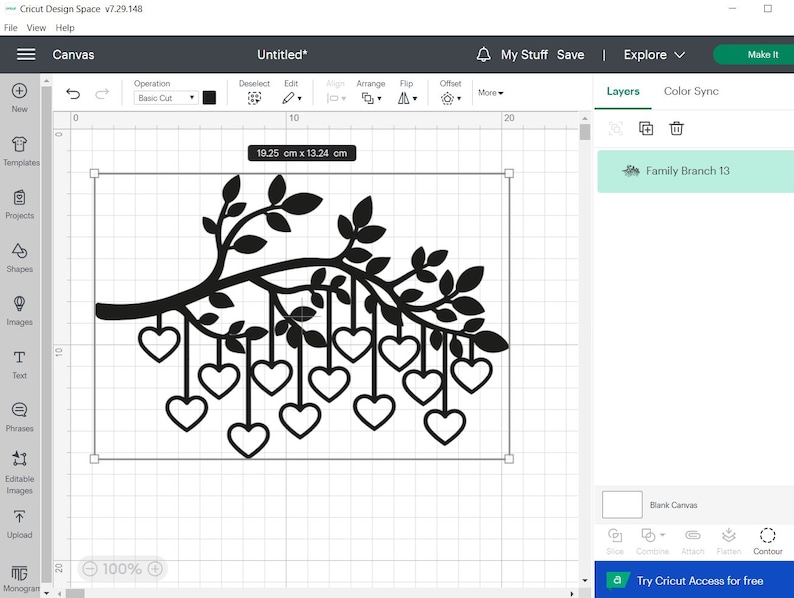Click the Contour tool

[x=767, y=541]
